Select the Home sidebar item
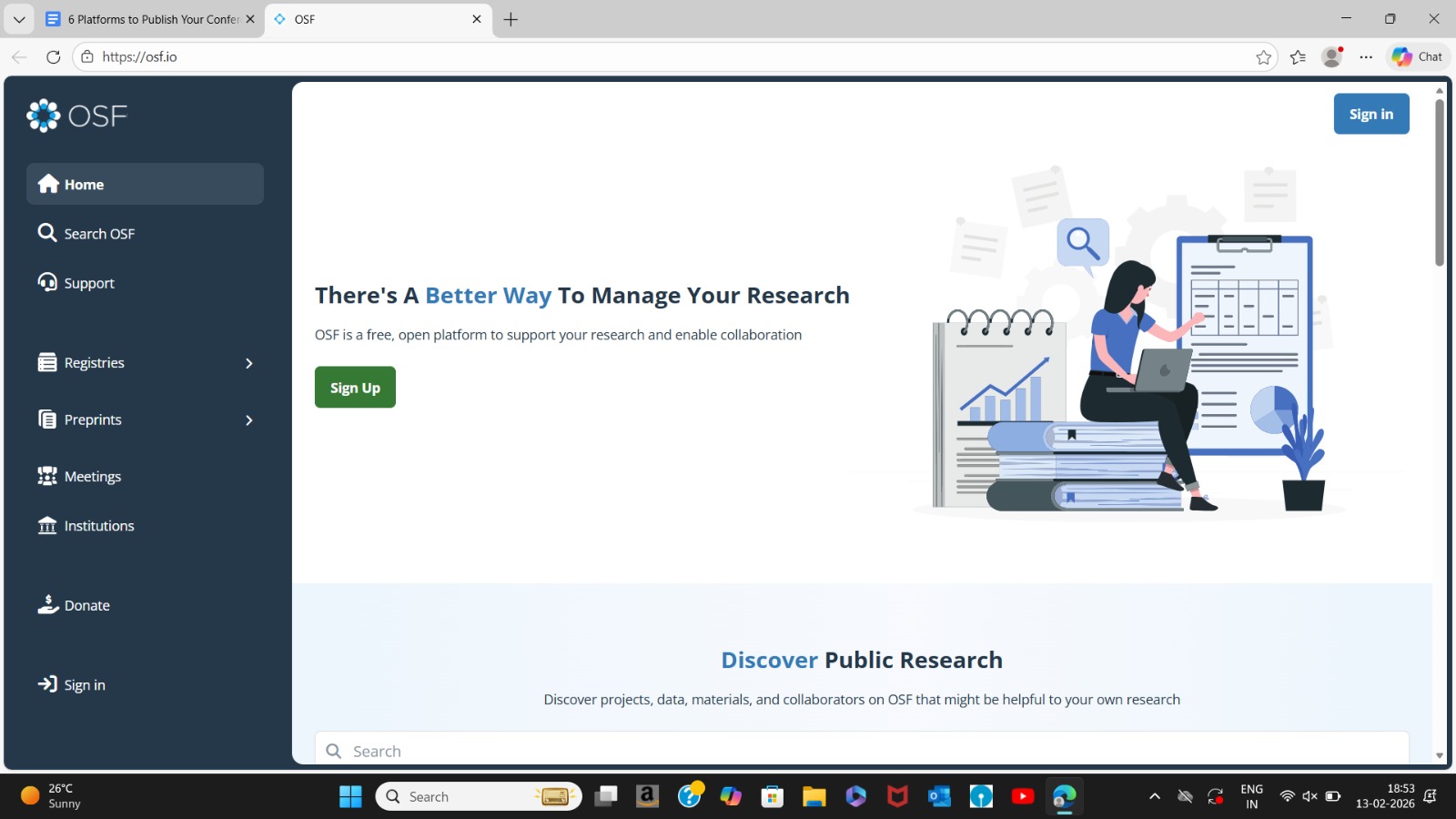The image size is (1456, 819). [x=145, y=185]
